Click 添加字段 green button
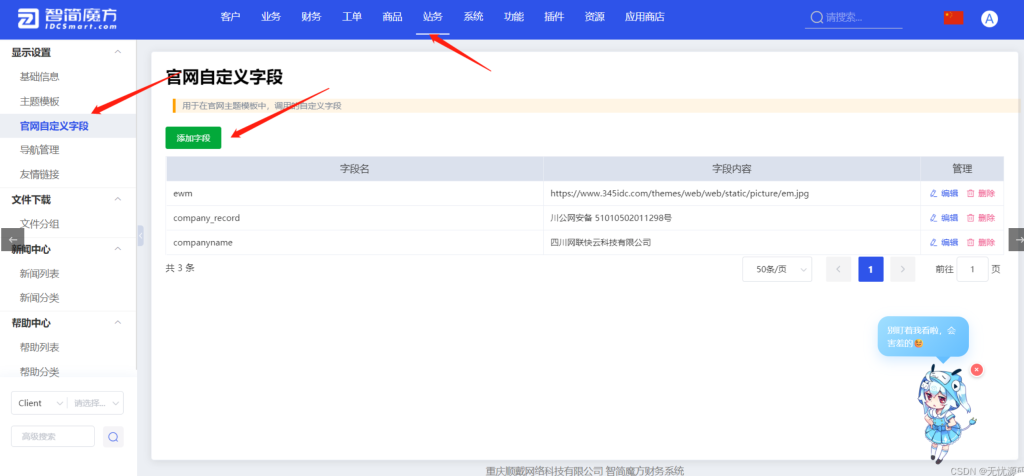Screen dimensions: 1024x476 click(x=193, y=138)
